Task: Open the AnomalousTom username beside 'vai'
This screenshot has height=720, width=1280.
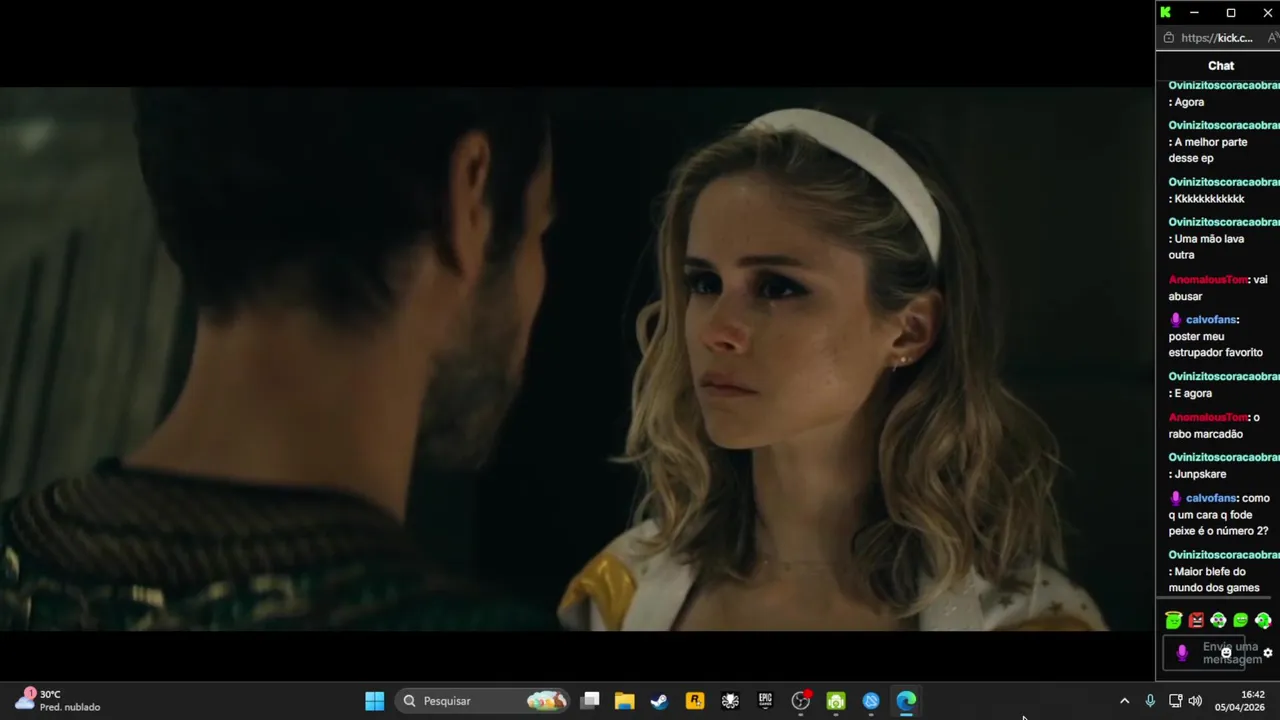Action: [1208, 280]
